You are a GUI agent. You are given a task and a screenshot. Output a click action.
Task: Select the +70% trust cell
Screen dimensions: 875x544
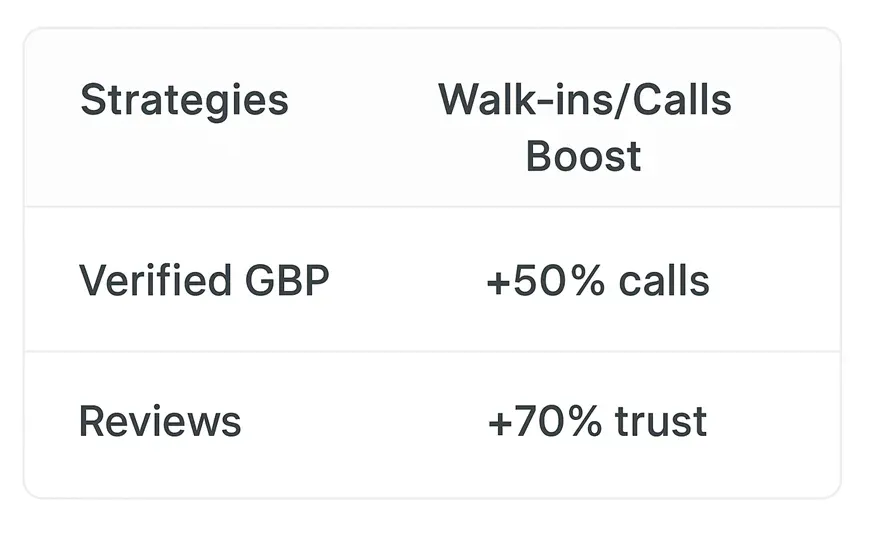tap(597, 421)
